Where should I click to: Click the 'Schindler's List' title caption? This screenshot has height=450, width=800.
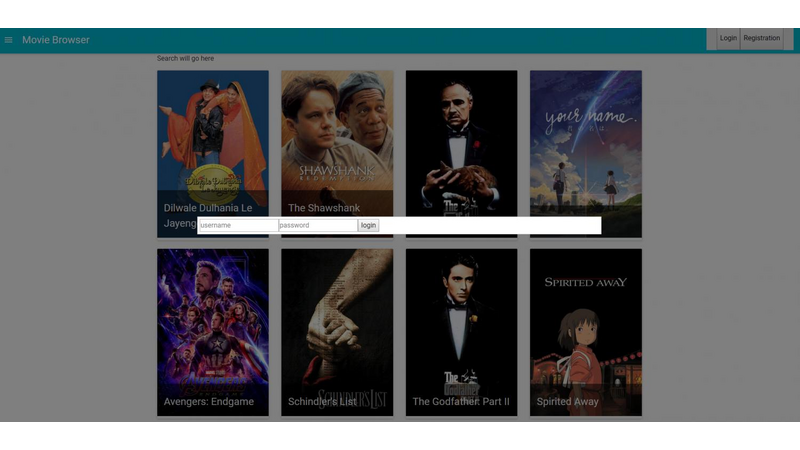pyautogui.click(x=322, y=402)
